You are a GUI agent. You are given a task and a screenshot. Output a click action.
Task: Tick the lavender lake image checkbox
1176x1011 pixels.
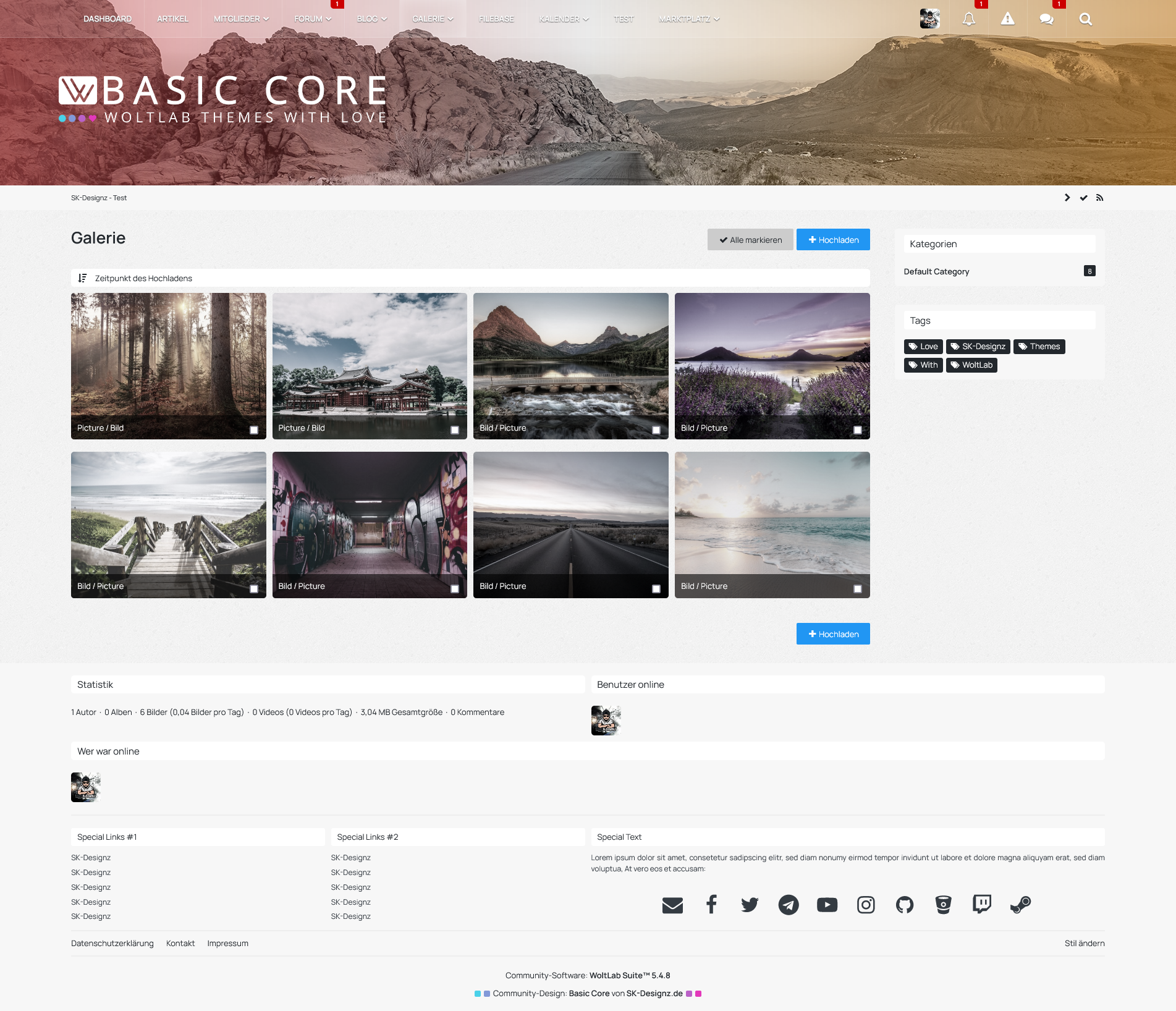pyautogui.click(x=857, y=430)
